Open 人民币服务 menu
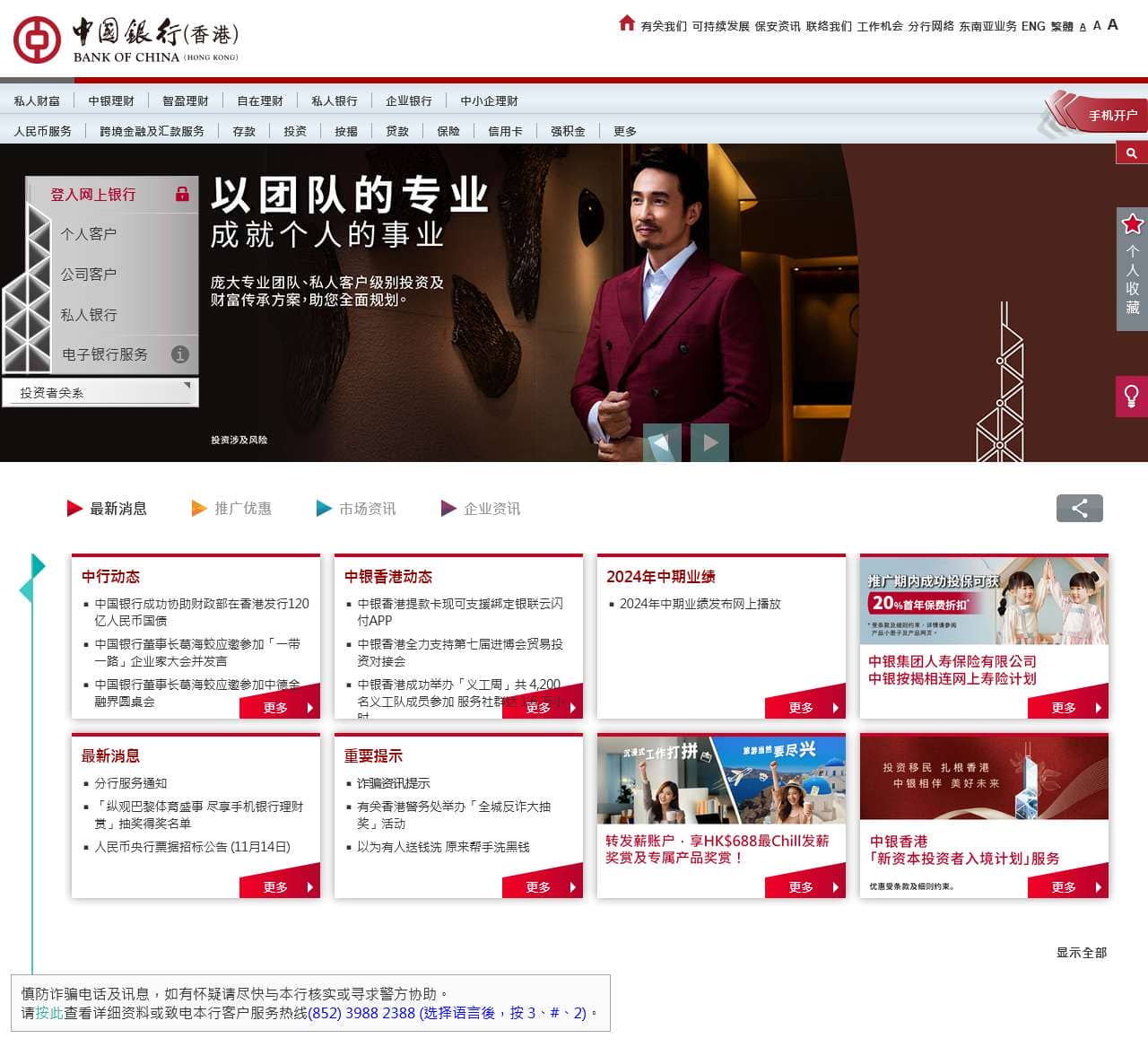 (43, 131)
